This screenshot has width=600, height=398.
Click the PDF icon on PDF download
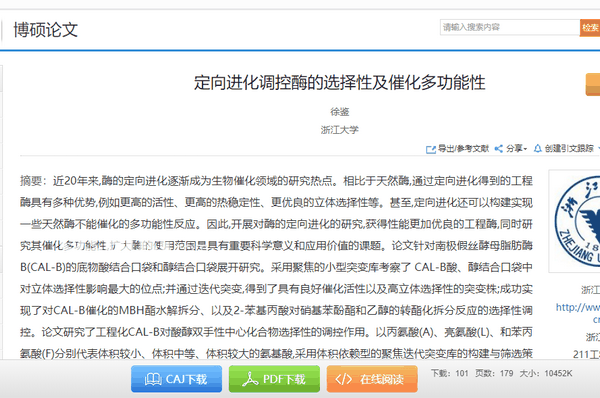coord(250,379)
